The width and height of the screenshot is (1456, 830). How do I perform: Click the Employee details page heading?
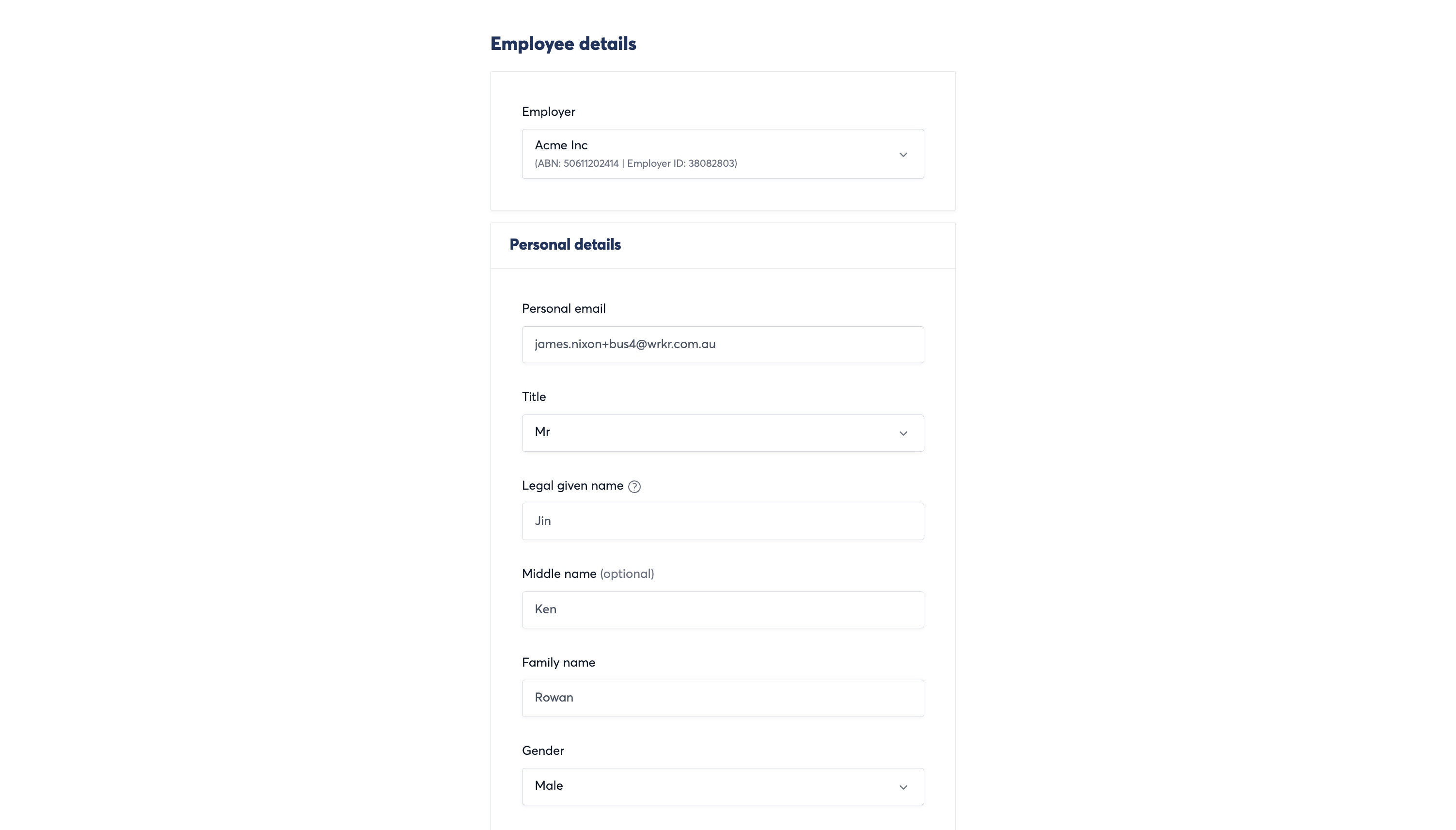[563, 44]
